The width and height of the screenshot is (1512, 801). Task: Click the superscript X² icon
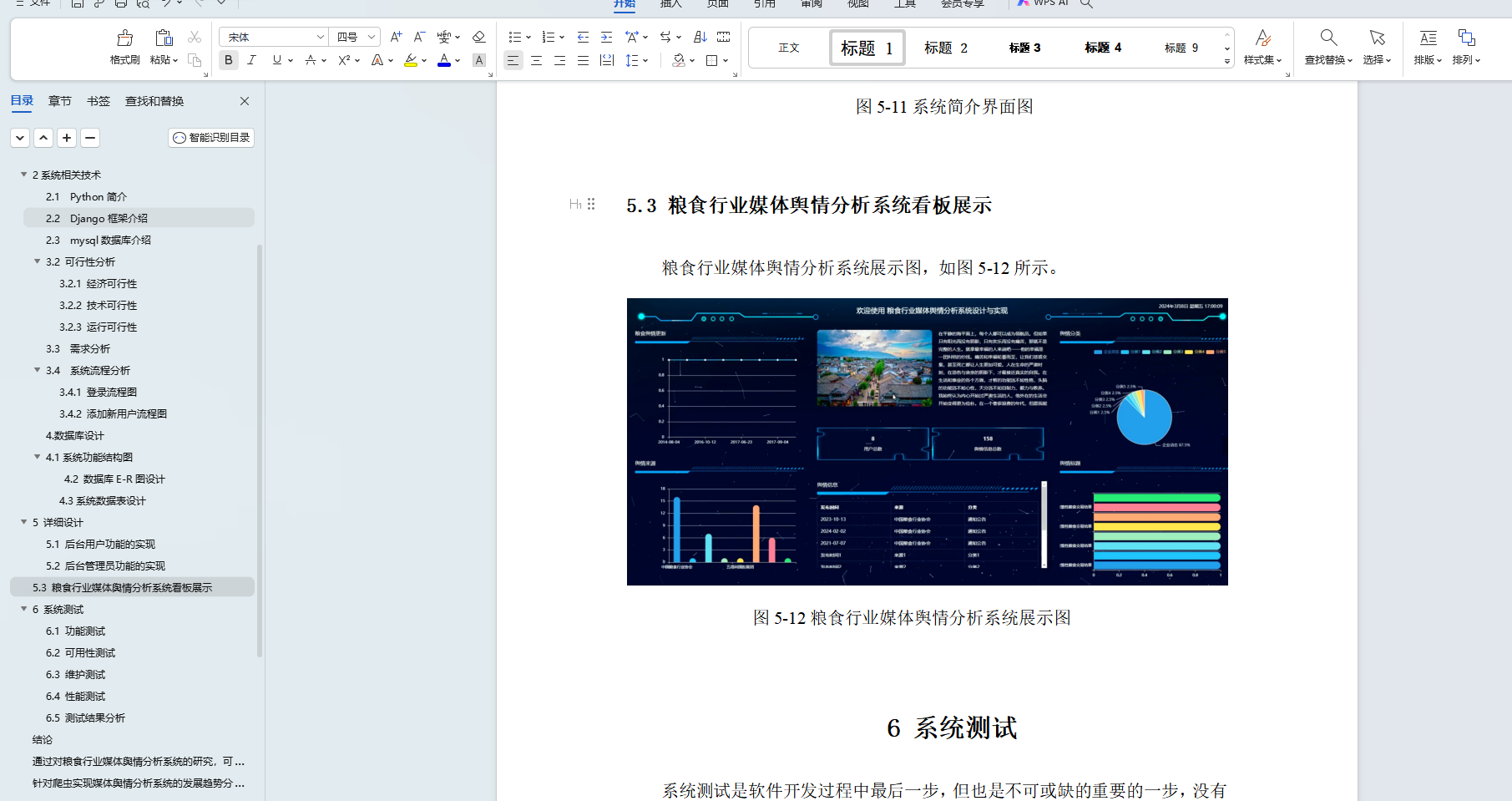pos(344,60)
